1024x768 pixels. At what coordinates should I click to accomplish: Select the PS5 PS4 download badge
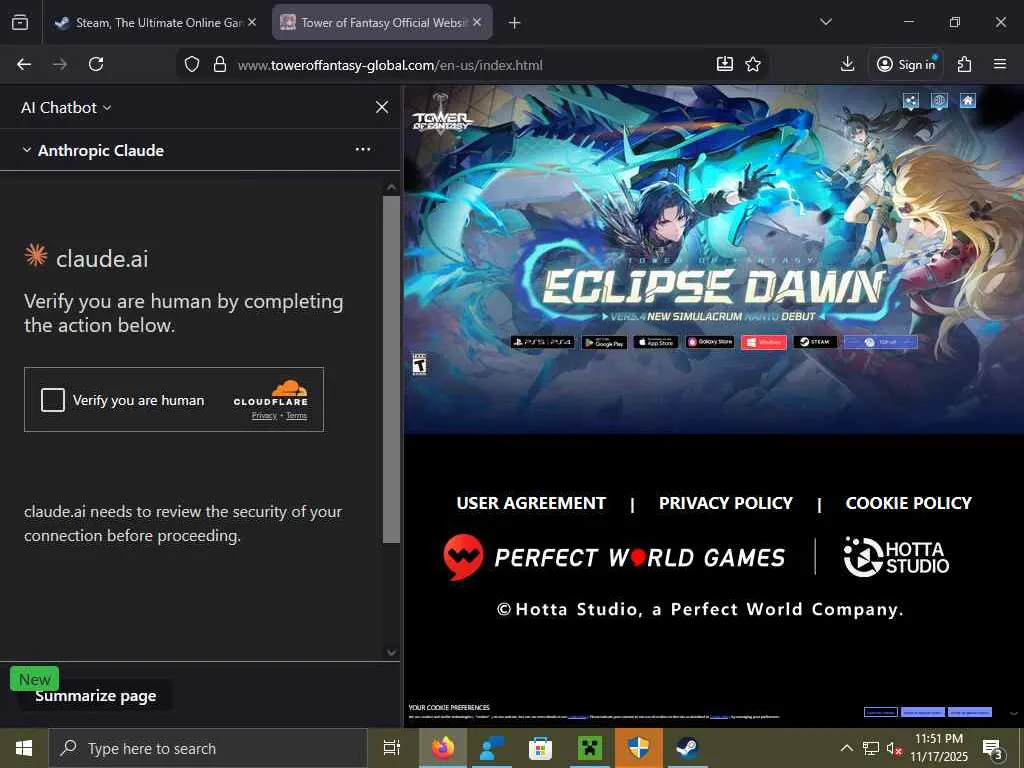(x=543, y=342)
